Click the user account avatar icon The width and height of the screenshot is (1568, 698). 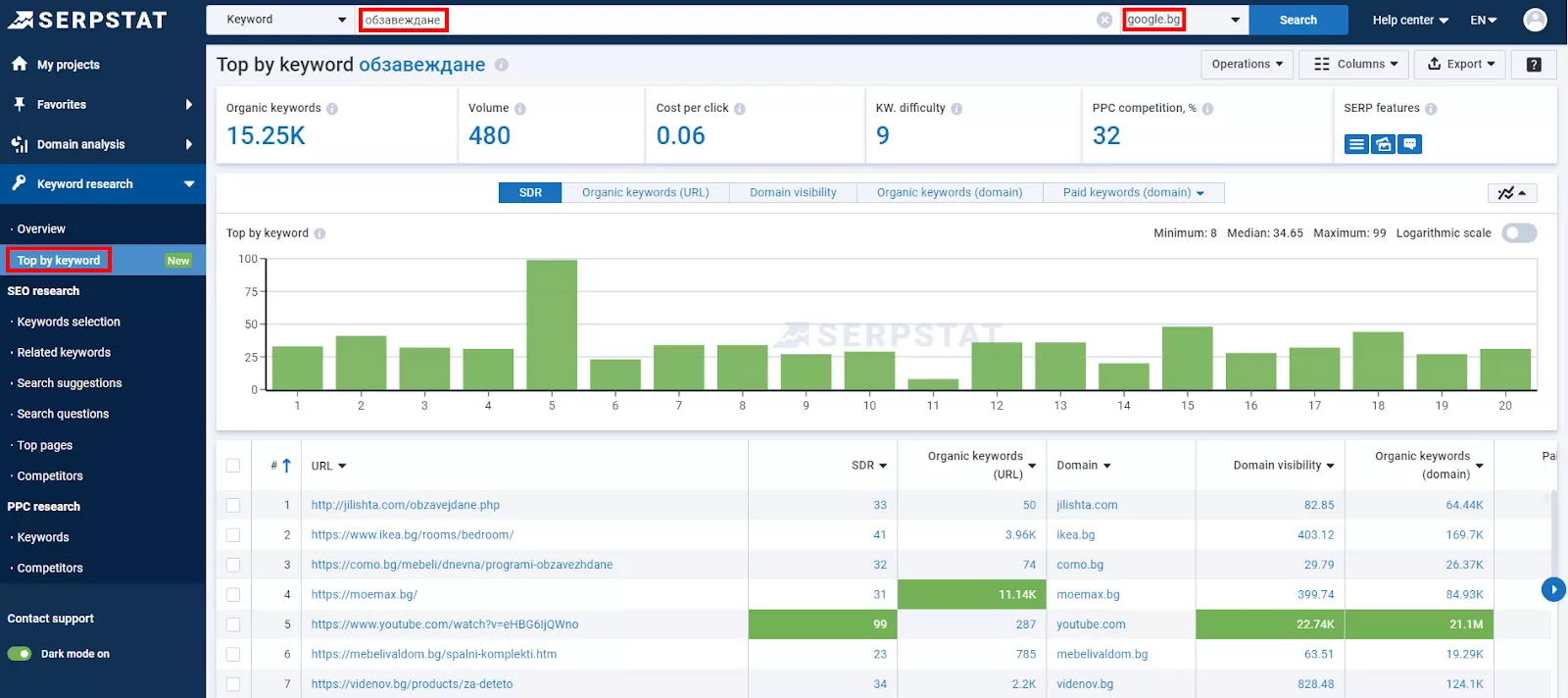click(x=1535, y=20)
